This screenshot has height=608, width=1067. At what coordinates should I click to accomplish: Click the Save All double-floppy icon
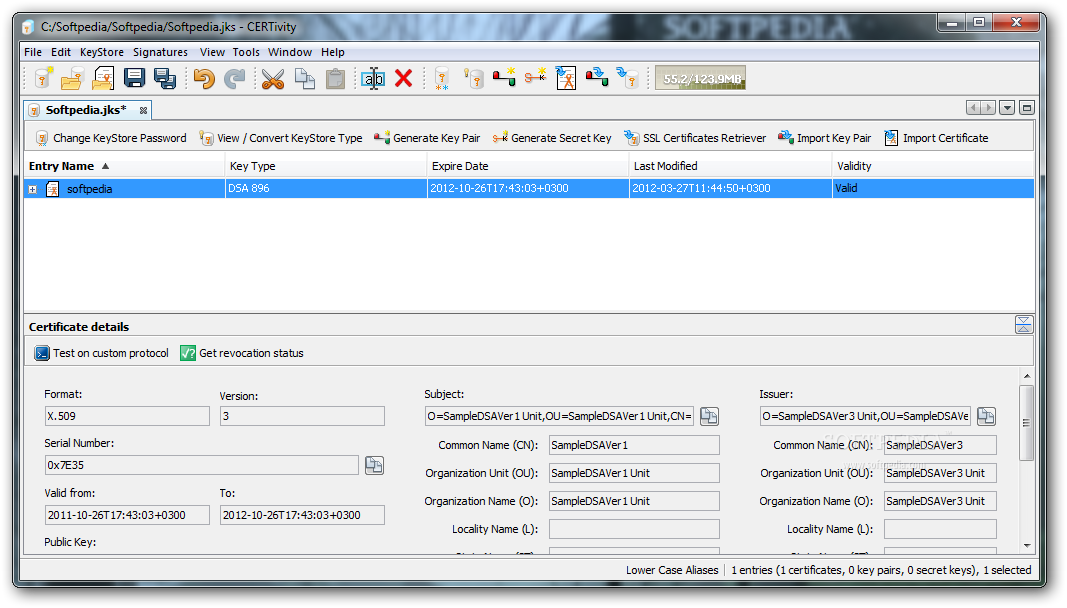(165, 78)
